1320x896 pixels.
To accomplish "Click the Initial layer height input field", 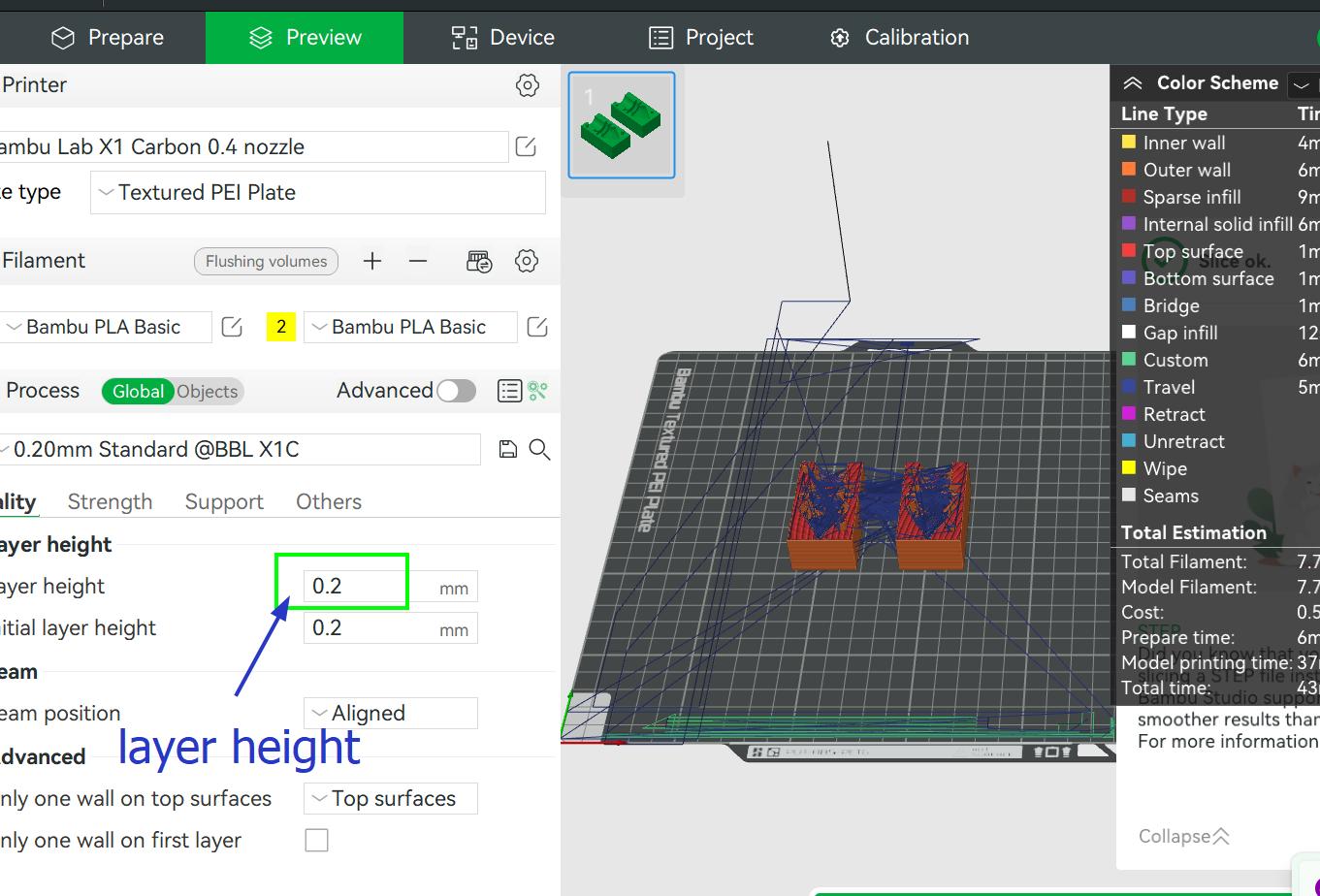I will [x=390, y=628].
